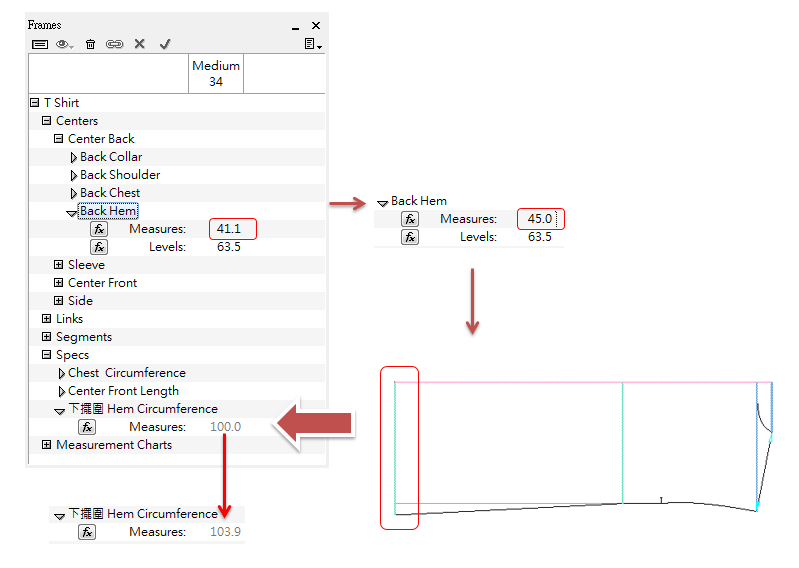The image size is (799, 568).
Task: Open the fx formula for Back Hem Levels
Action: pos(98,247)
